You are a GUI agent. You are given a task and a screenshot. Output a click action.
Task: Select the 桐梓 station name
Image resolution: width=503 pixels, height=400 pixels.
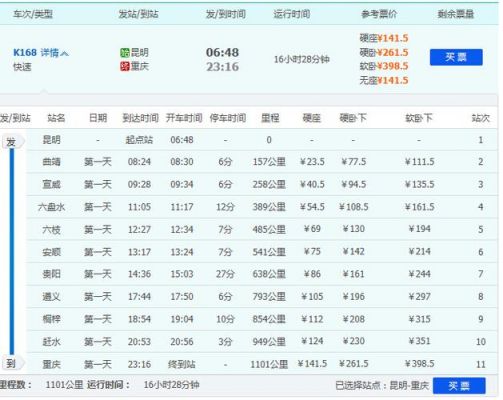click(x=52, y=319)
